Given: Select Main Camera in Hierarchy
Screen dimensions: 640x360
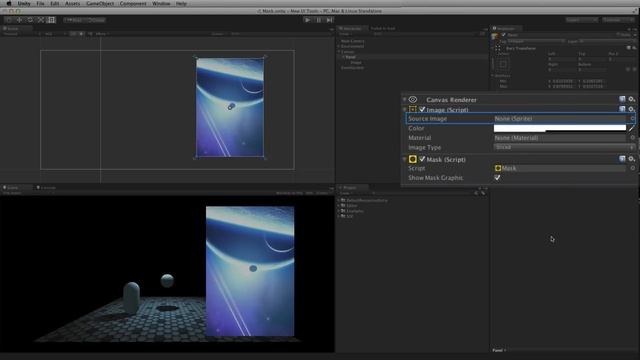Looking at the screenshot, I should point(353,41).
